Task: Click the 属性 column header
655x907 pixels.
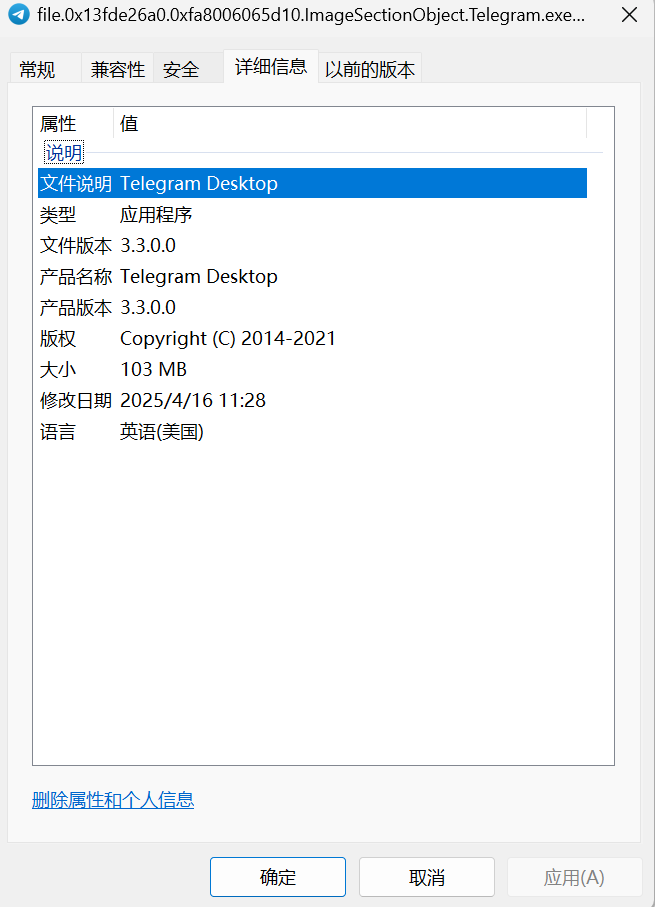Action: (x=73, y=123)
